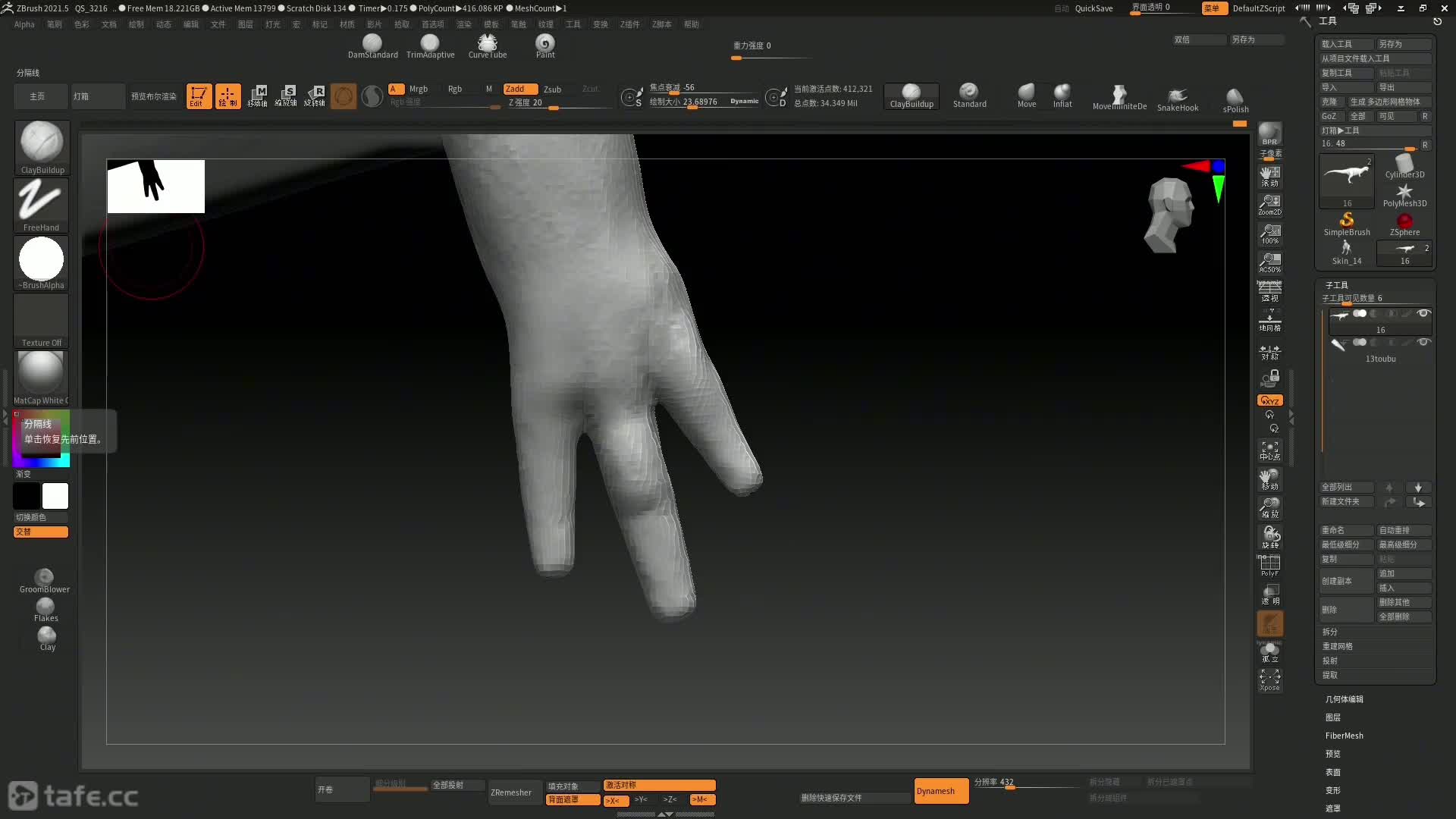The image size is (1456, 819).
Task: Expand the 表面 section
Action: [1333, 772]
